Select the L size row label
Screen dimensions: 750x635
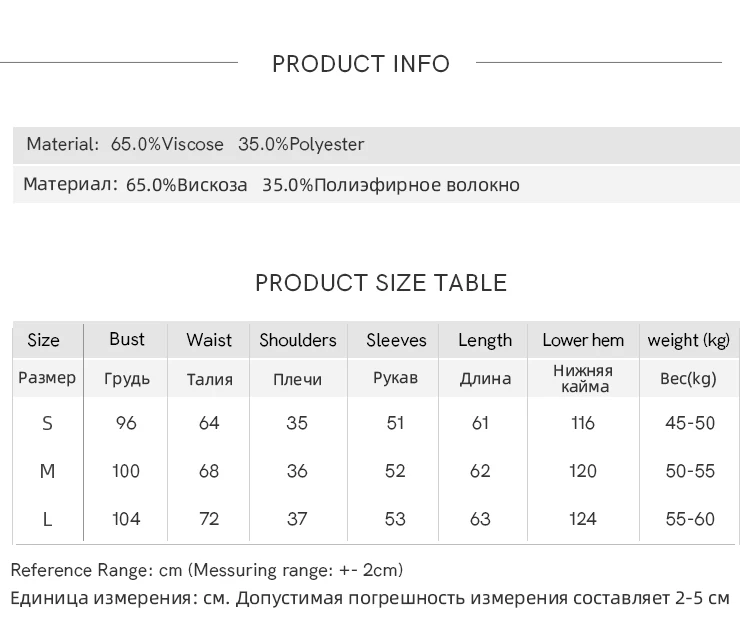[47, 518]
